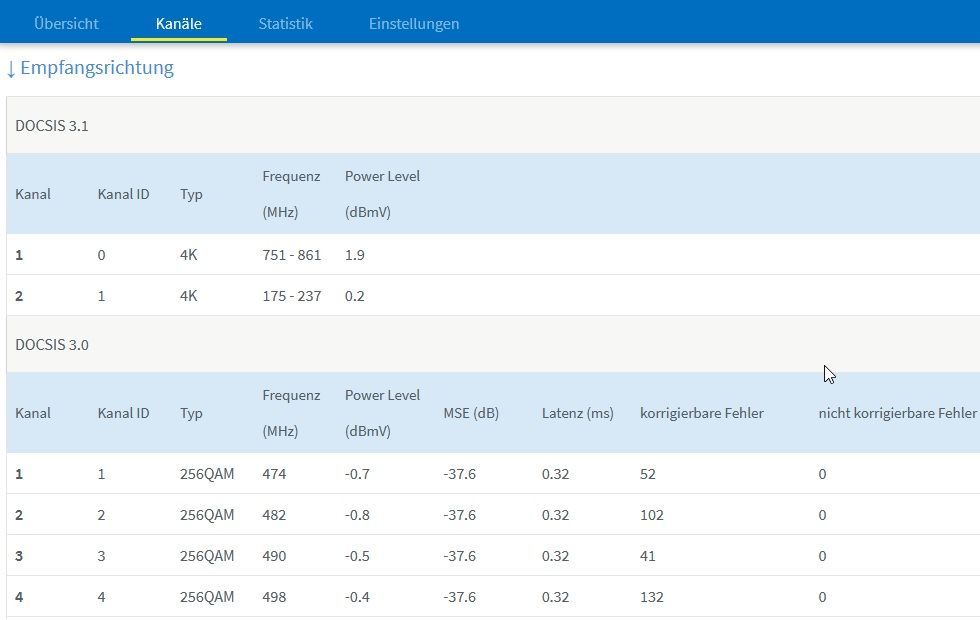
Task: Click the Frequenz column header in DOCSIS 3.1
Action: [291, 193]
